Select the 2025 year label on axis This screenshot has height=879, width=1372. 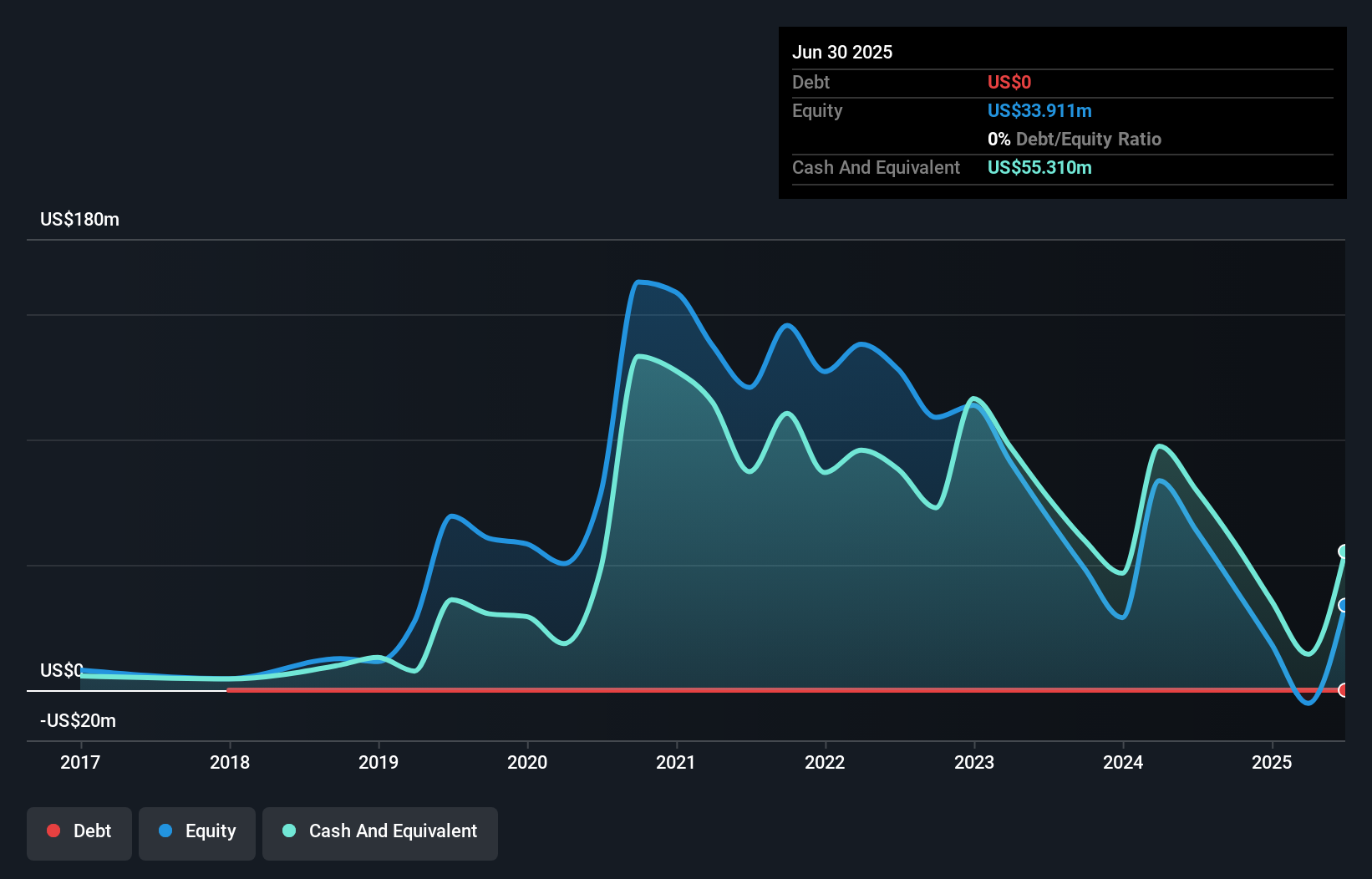pyautogui.click(x=1272, y=762)
